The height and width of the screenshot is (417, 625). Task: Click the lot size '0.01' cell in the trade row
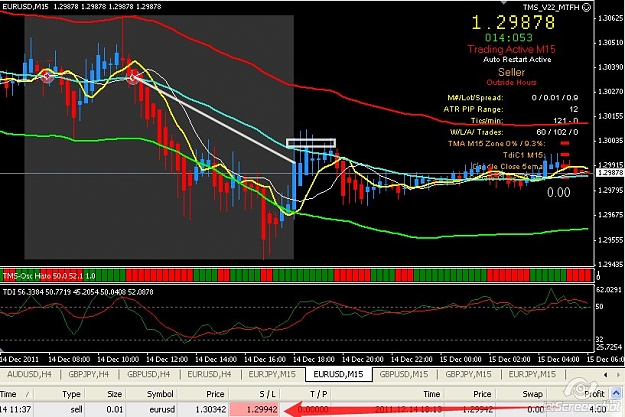(114, 409)
